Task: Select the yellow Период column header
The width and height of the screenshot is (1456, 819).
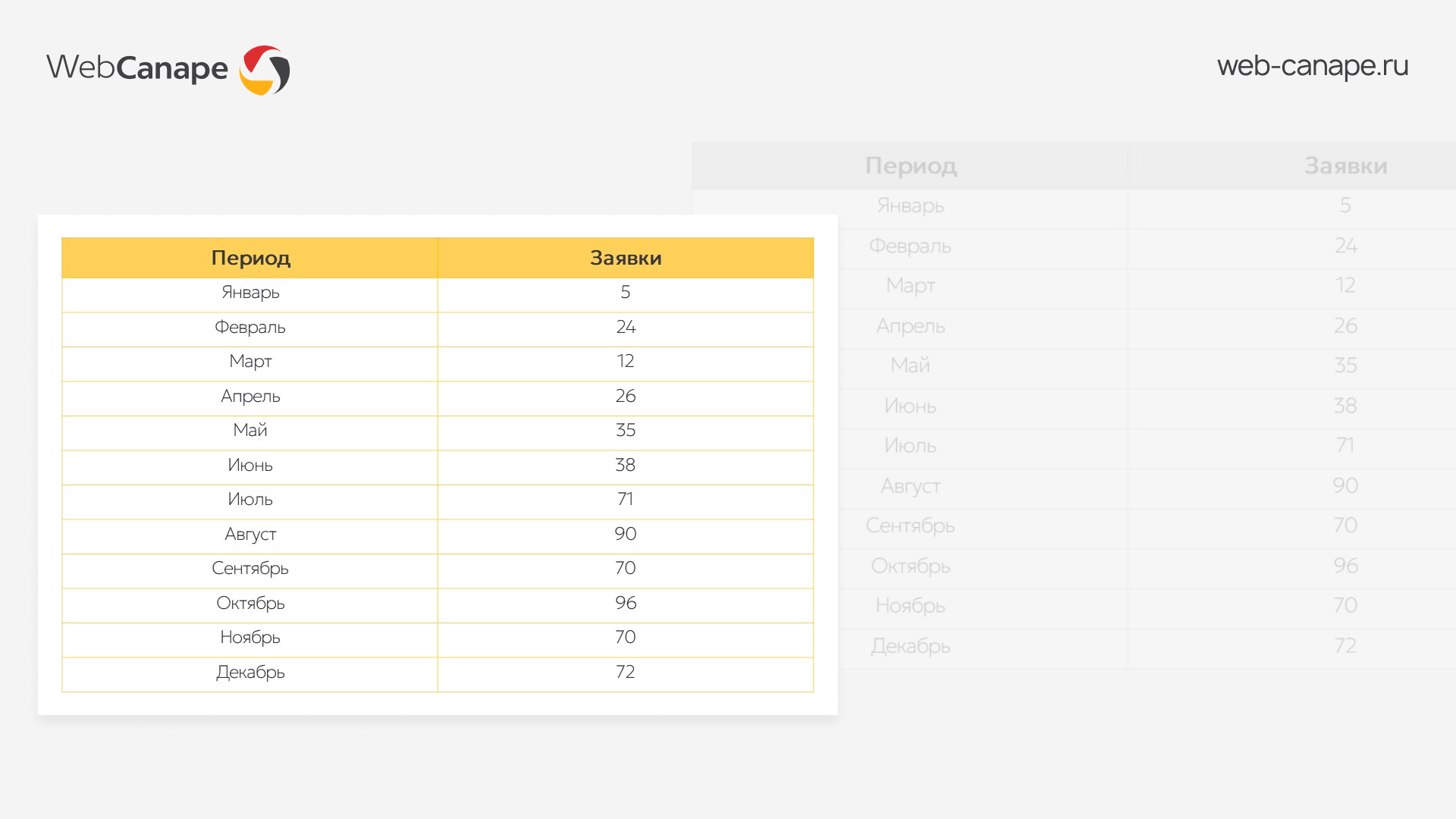Action: (x=250, y=258)
